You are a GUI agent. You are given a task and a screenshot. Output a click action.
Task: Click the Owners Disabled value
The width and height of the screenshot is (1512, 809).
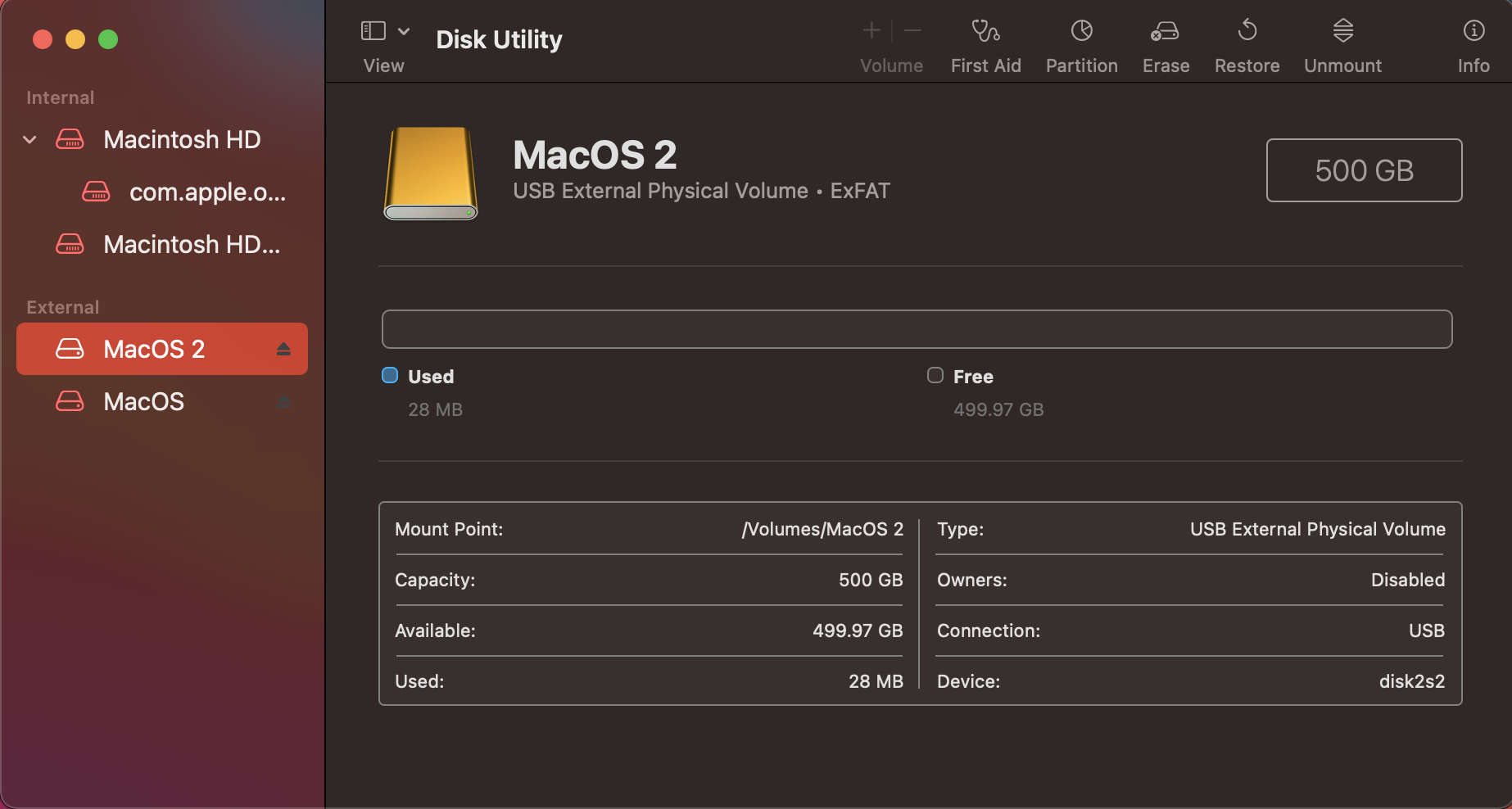click(1408, 580)
